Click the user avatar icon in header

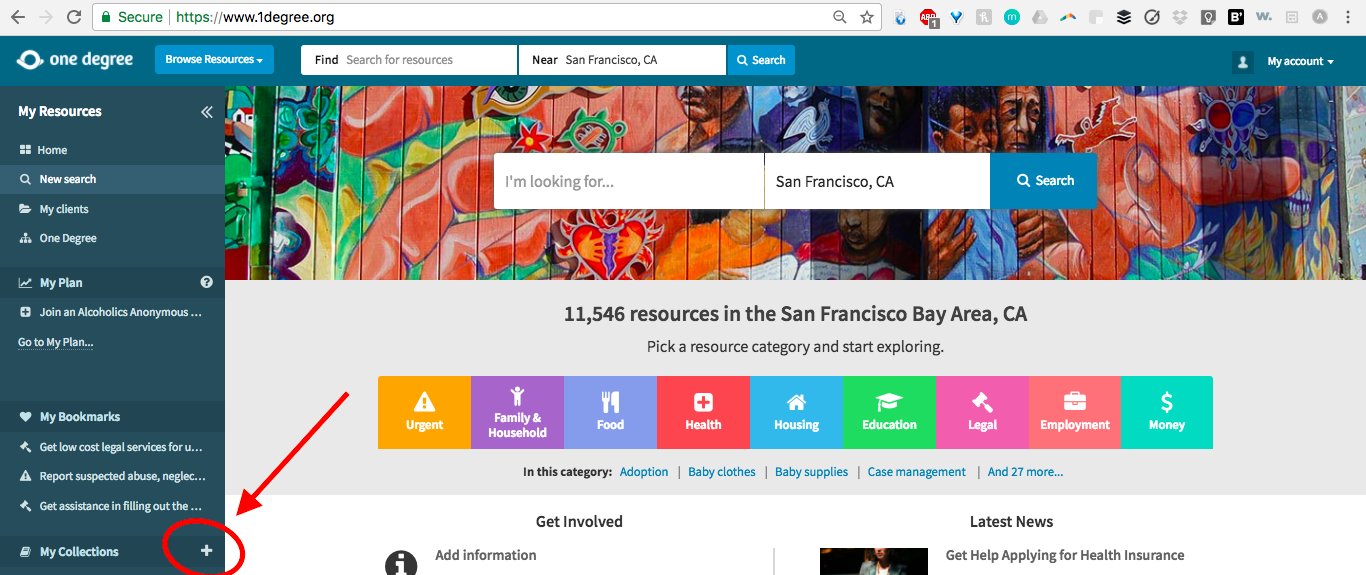click(1243, 62)
